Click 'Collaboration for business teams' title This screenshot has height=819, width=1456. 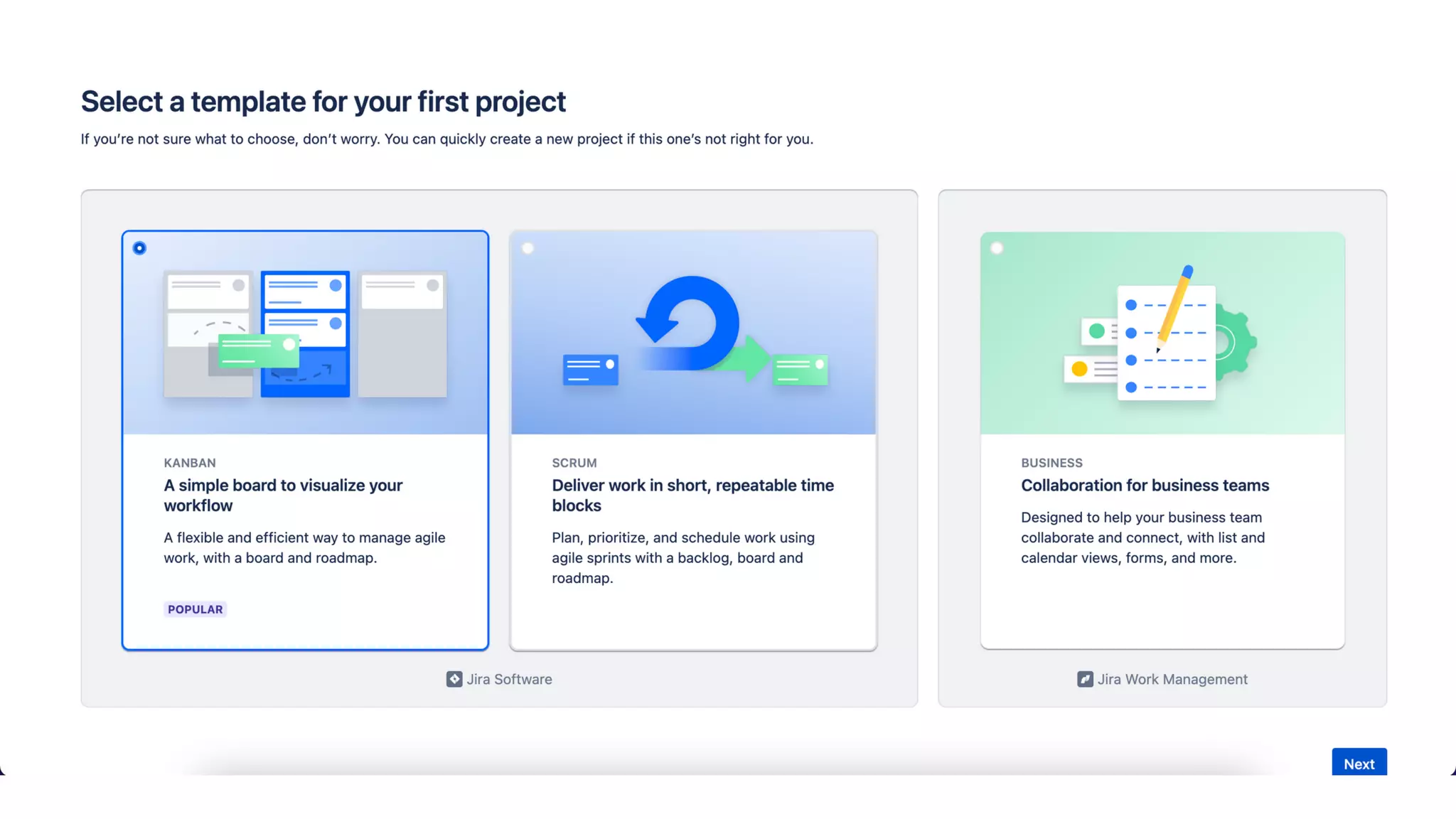click(x=1145, y=486)
